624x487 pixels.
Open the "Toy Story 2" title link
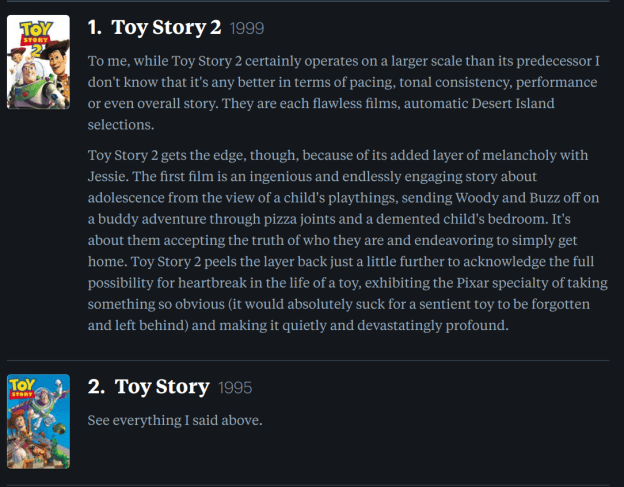166,27
